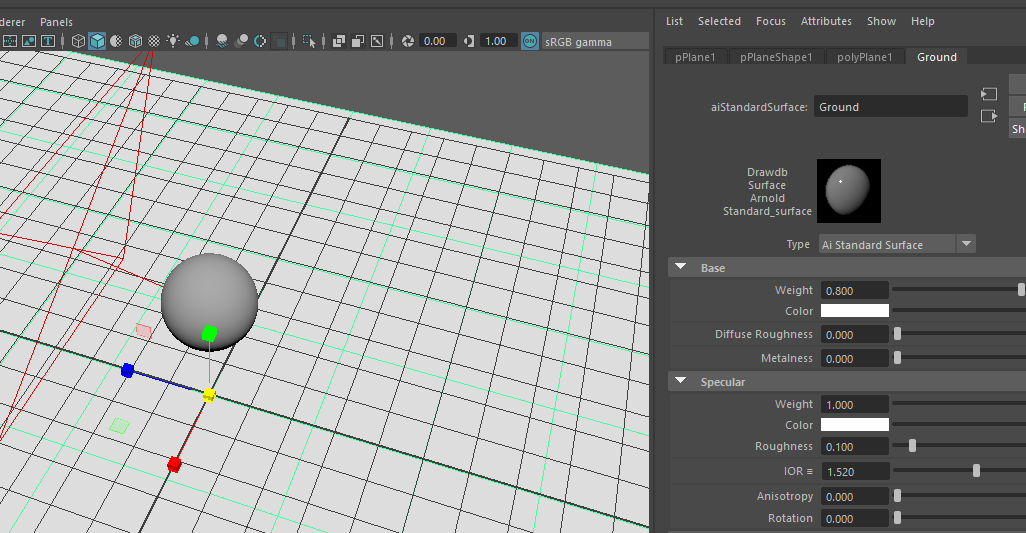Image resolution: width=1026 pixels, height=533 pixels.
Task: Click the X-ray joints icon
Action: click(x=377, y=41)
